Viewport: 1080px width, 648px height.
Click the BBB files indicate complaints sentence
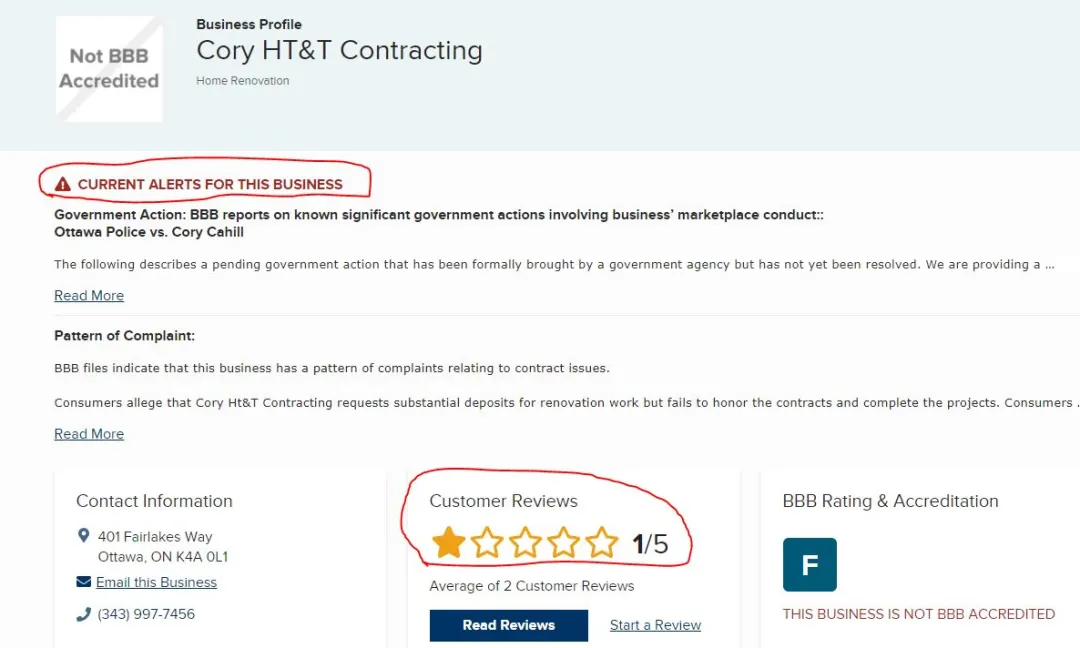[332, 368]
